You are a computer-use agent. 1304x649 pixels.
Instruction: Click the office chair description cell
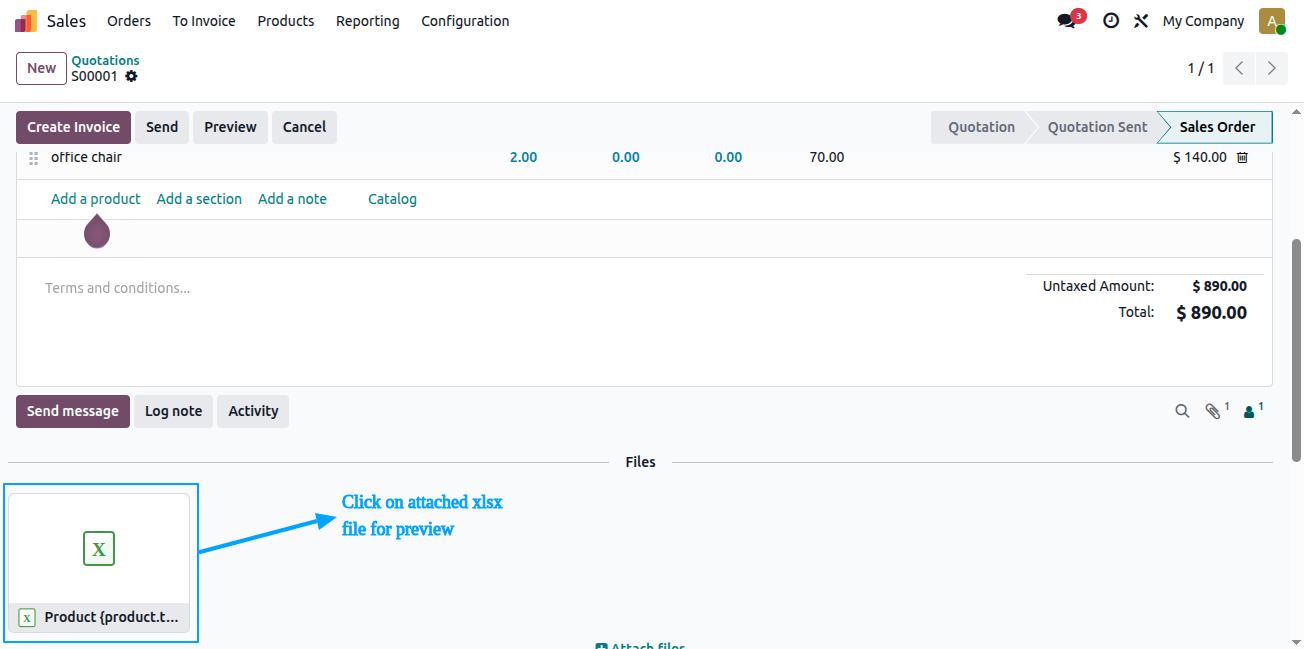(x=86, y=157)
